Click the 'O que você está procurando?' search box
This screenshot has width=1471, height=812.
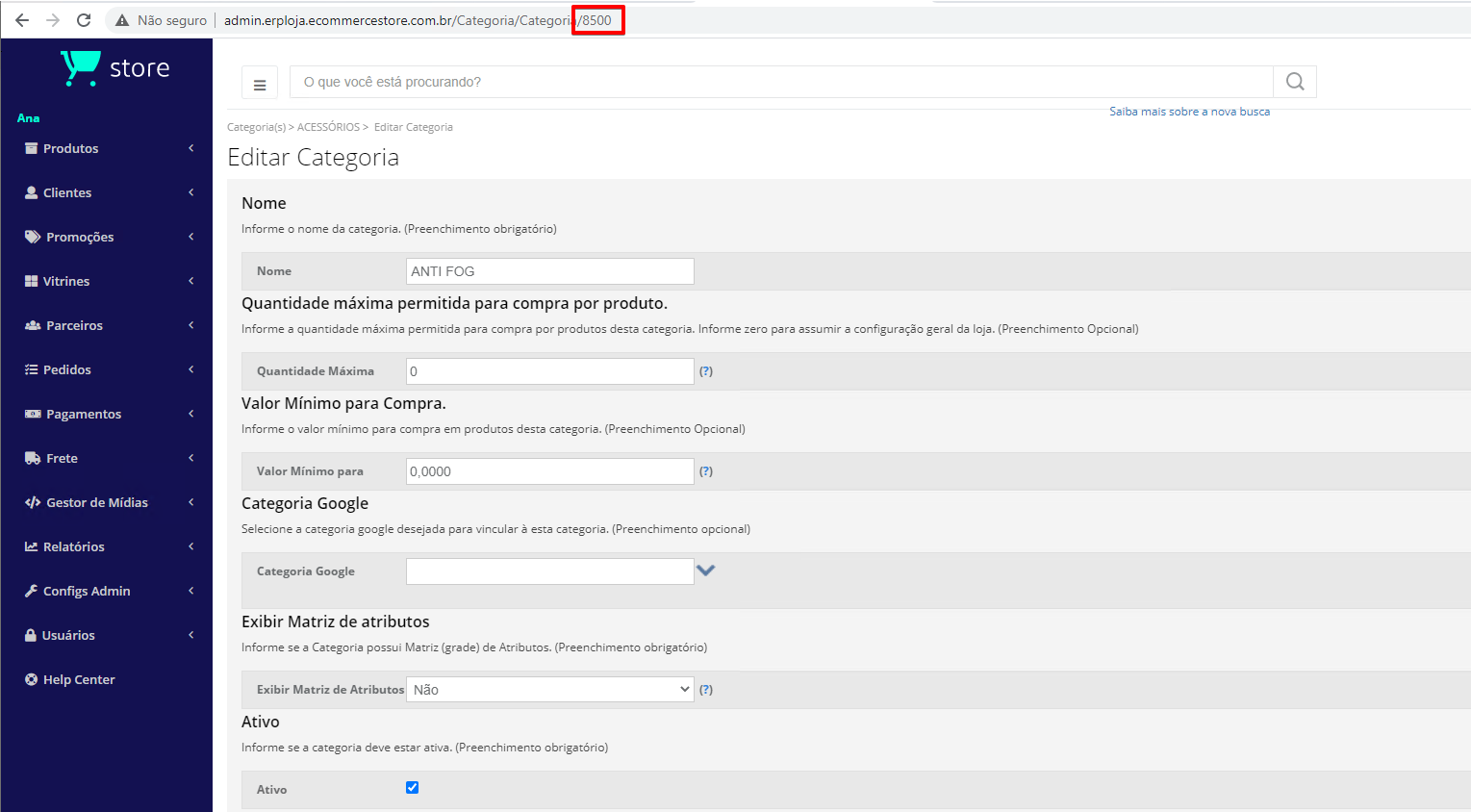(x=781, y=83)
